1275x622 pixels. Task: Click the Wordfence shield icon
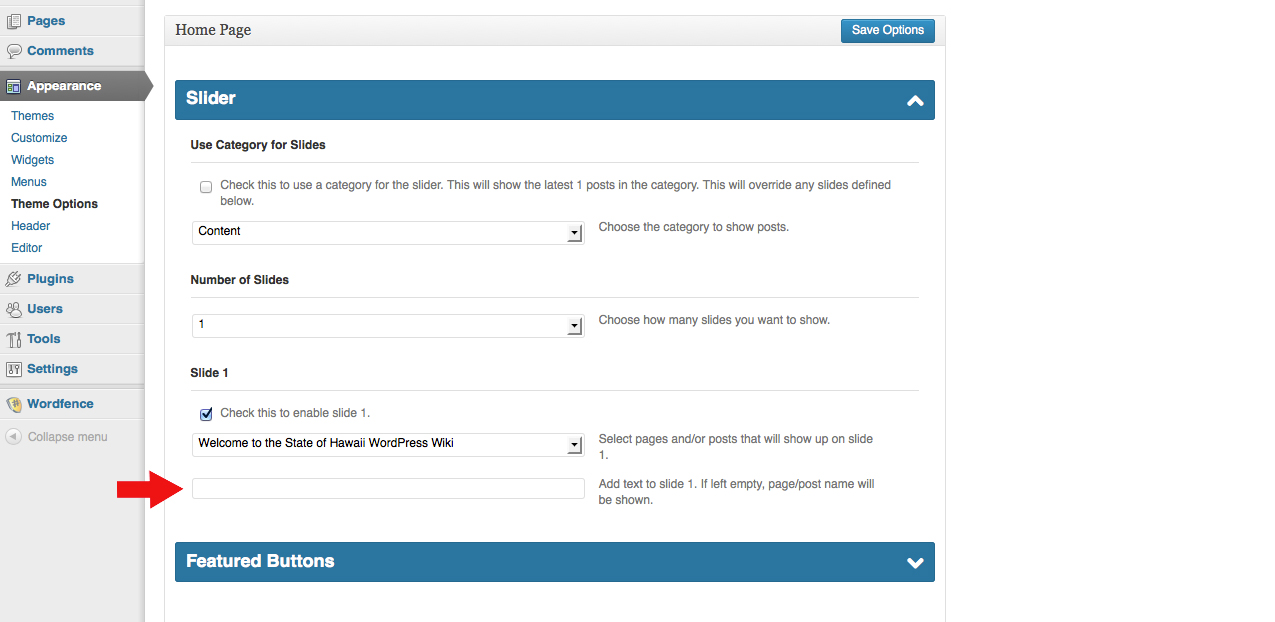pos(14,404)
